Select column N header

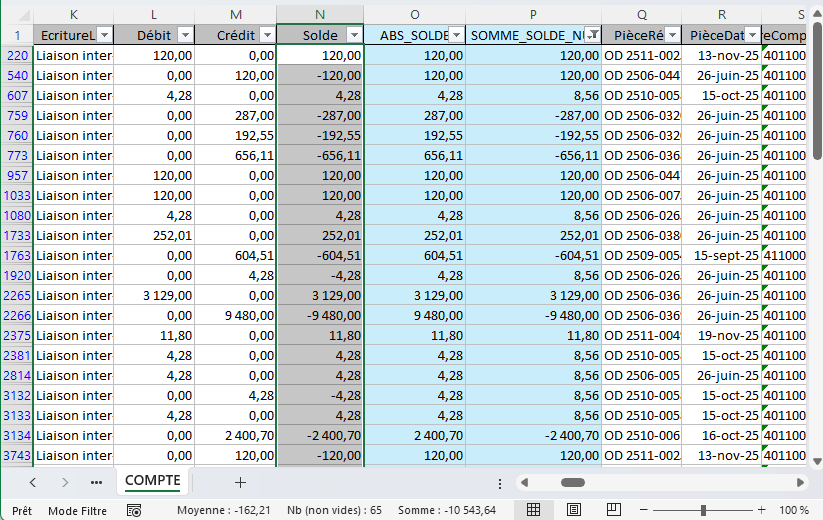[x=320, y=13]
